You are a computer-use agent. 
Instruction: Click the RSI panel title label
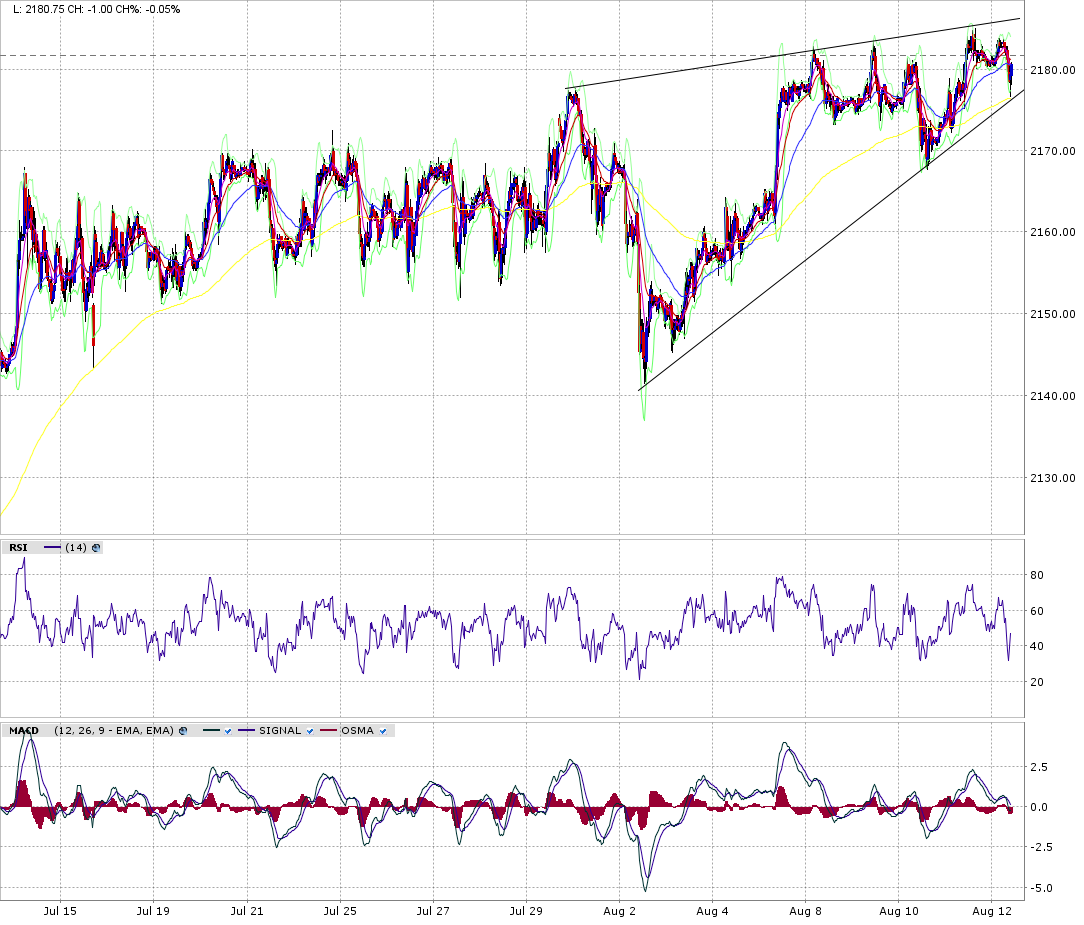point(18,548)
